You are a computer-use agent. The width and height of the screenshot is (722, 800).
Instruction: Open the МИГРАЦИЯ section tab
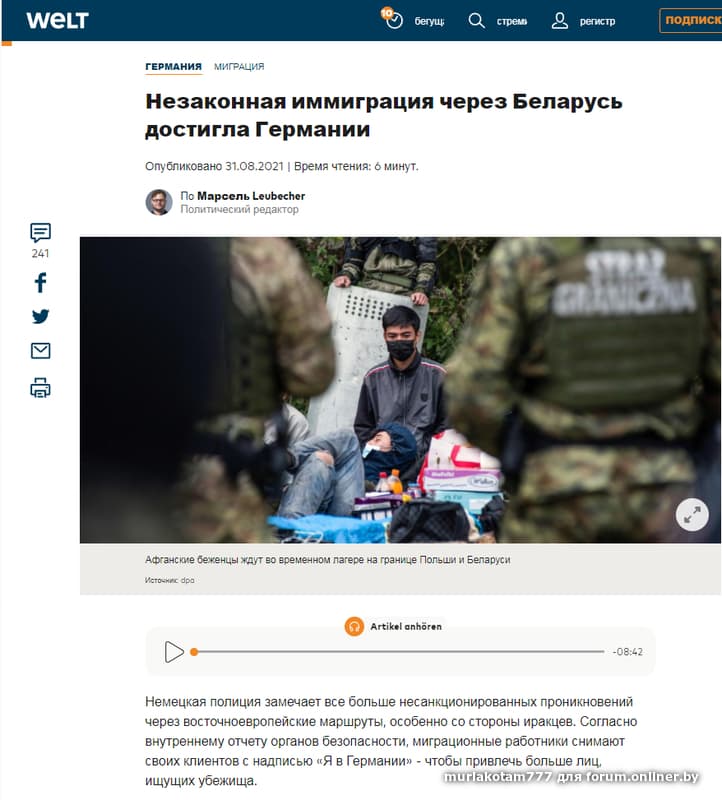pyautogui.click(x=239, y=66)
